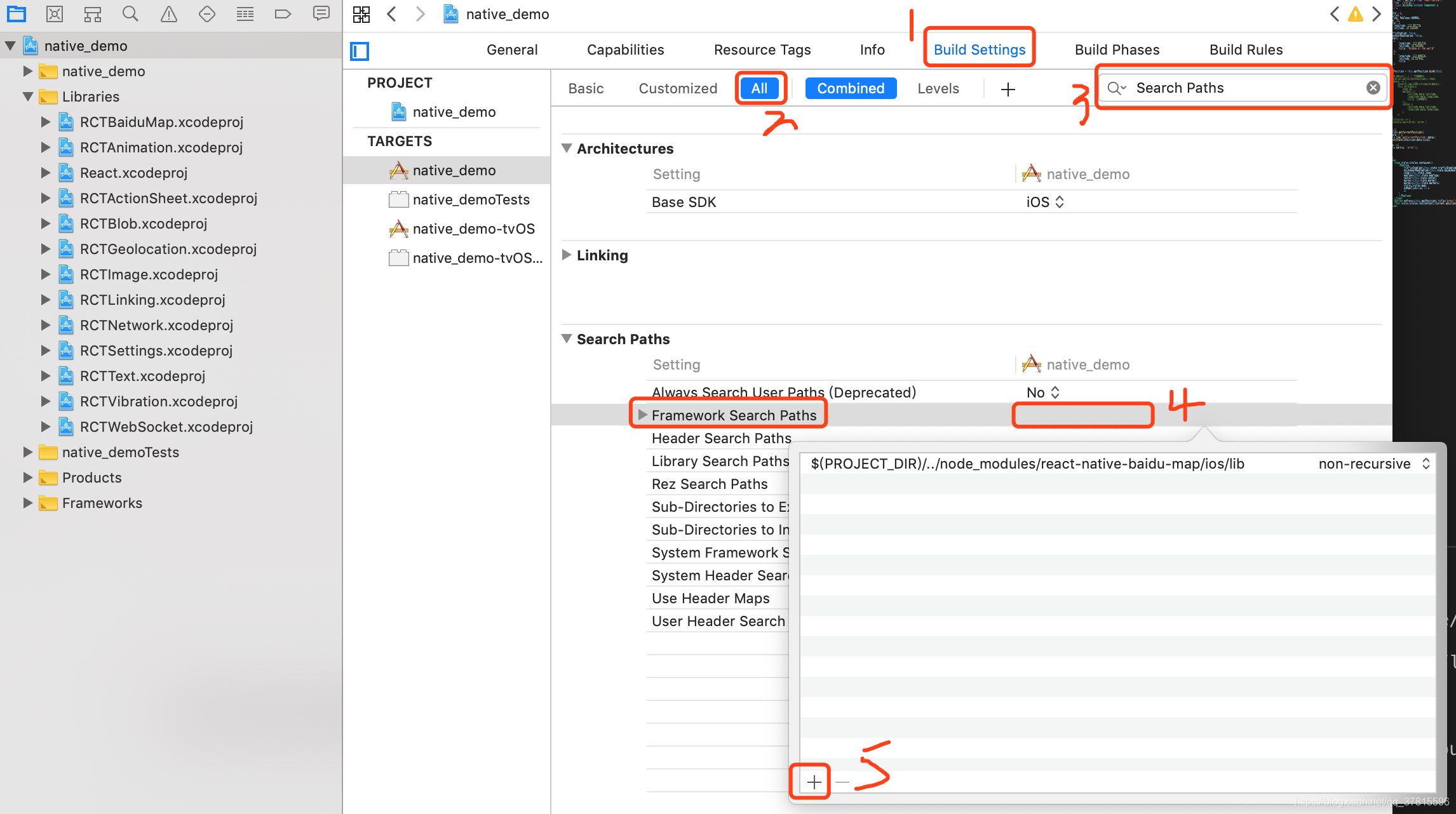Open the Base SDK iOS dropdown
Image resolution: width=1456 pixels, height=814 pixels.
point(1045,202)
